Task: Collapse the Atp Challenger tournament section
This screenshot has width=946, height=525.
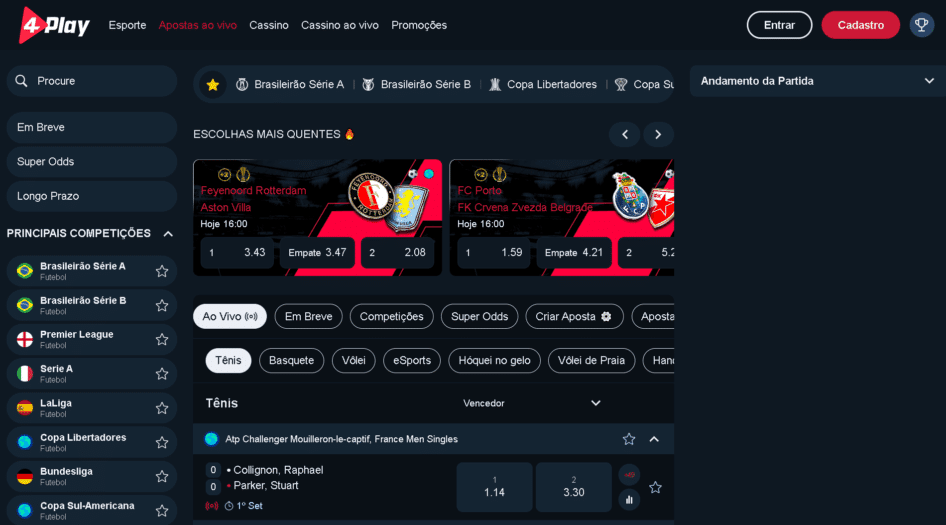Action: point(654,439)
